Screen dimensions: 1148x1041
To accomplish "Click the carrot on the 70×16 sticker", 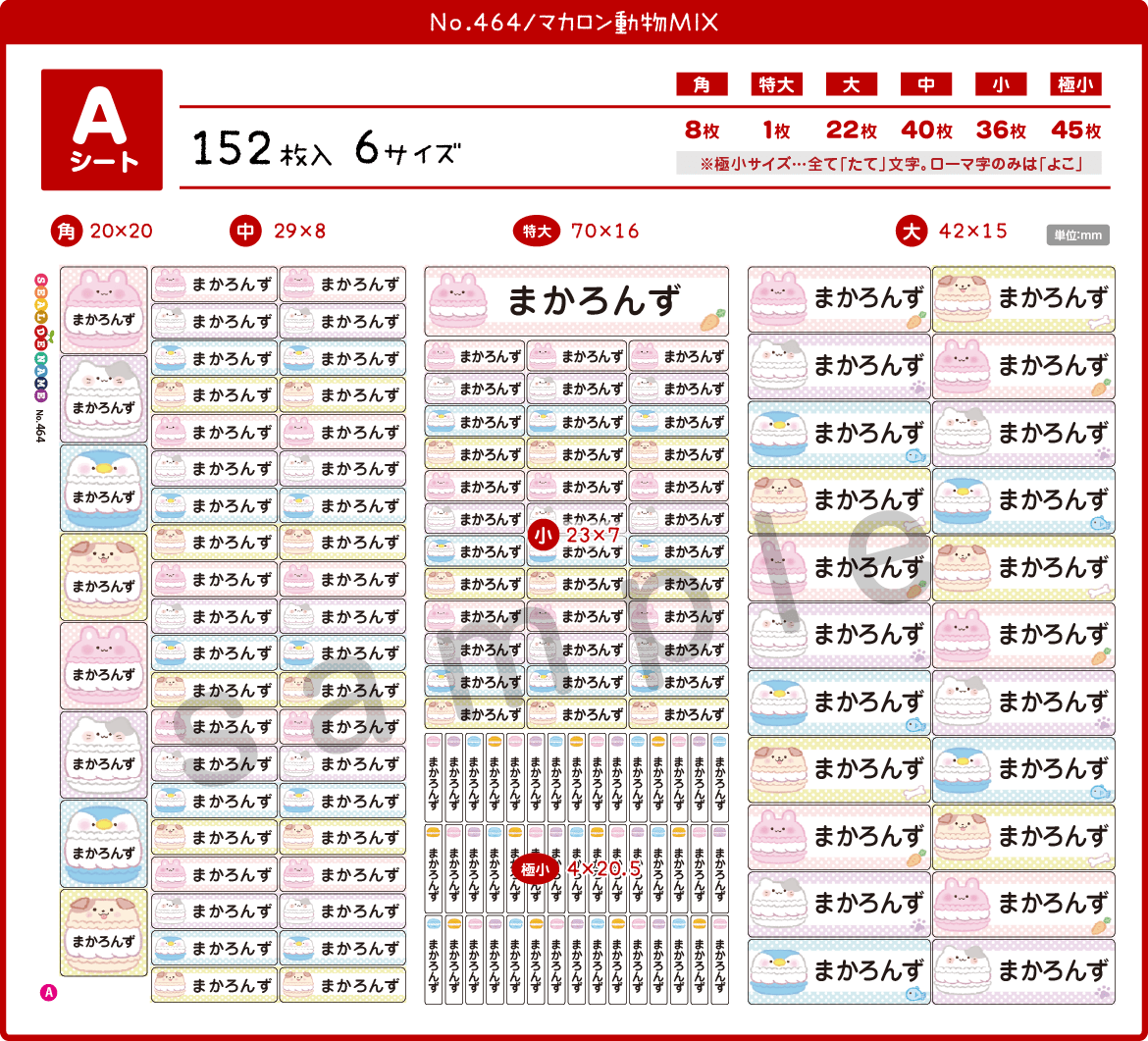I will tap(712, 320).
